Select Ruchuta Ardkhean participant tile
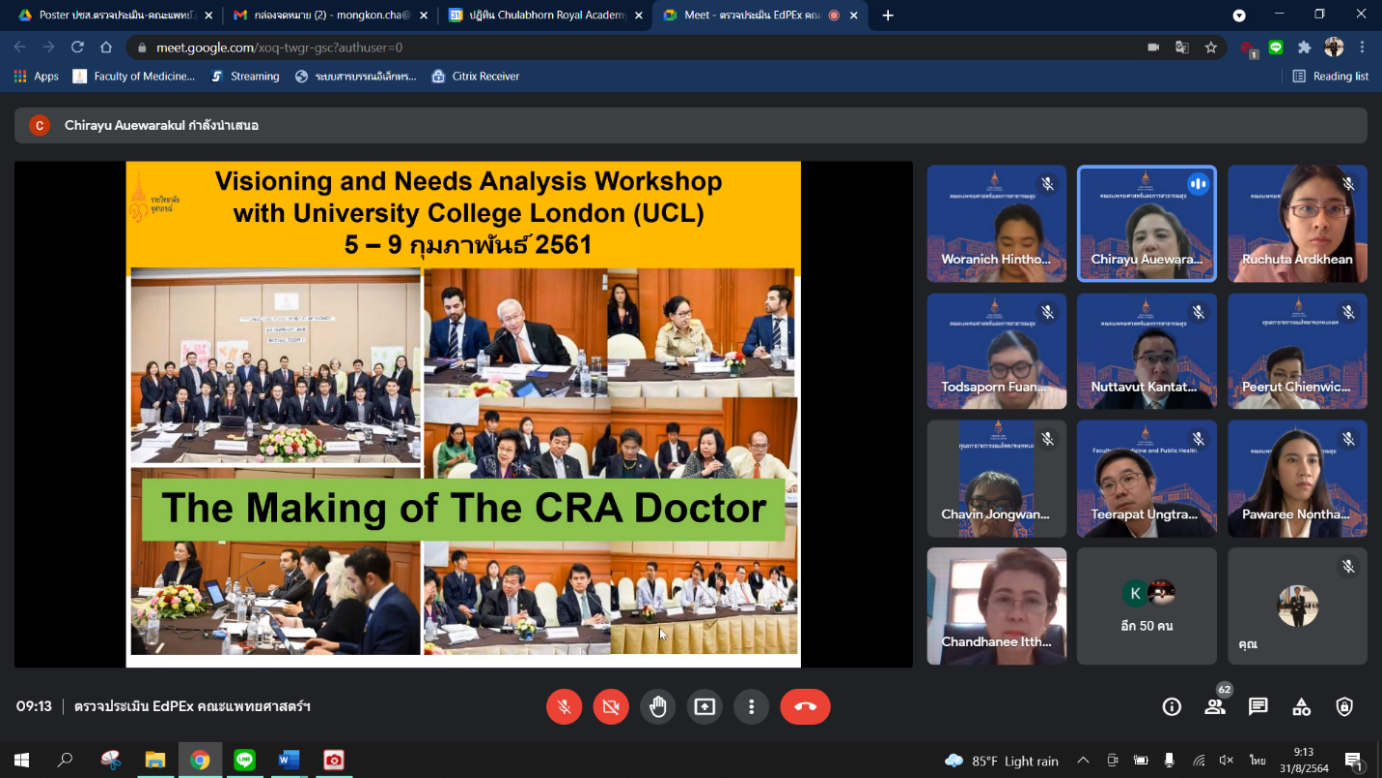1382x778 pixels. point(1297,223)
